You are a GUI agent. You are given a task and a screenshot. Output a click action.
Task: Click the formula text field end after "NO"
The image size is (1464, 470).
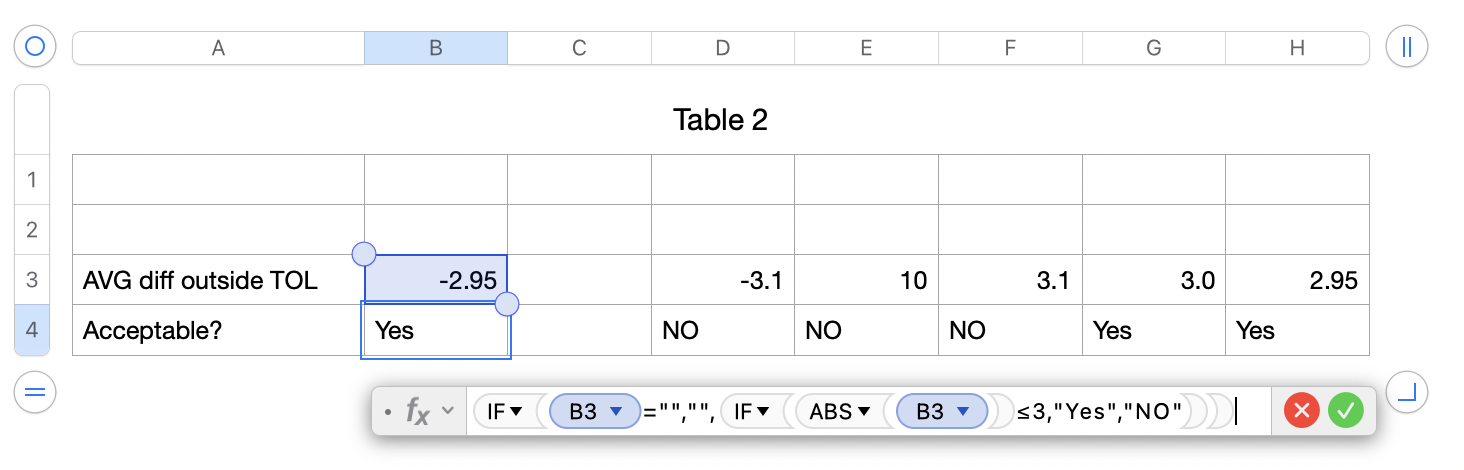pos(1238,411)
